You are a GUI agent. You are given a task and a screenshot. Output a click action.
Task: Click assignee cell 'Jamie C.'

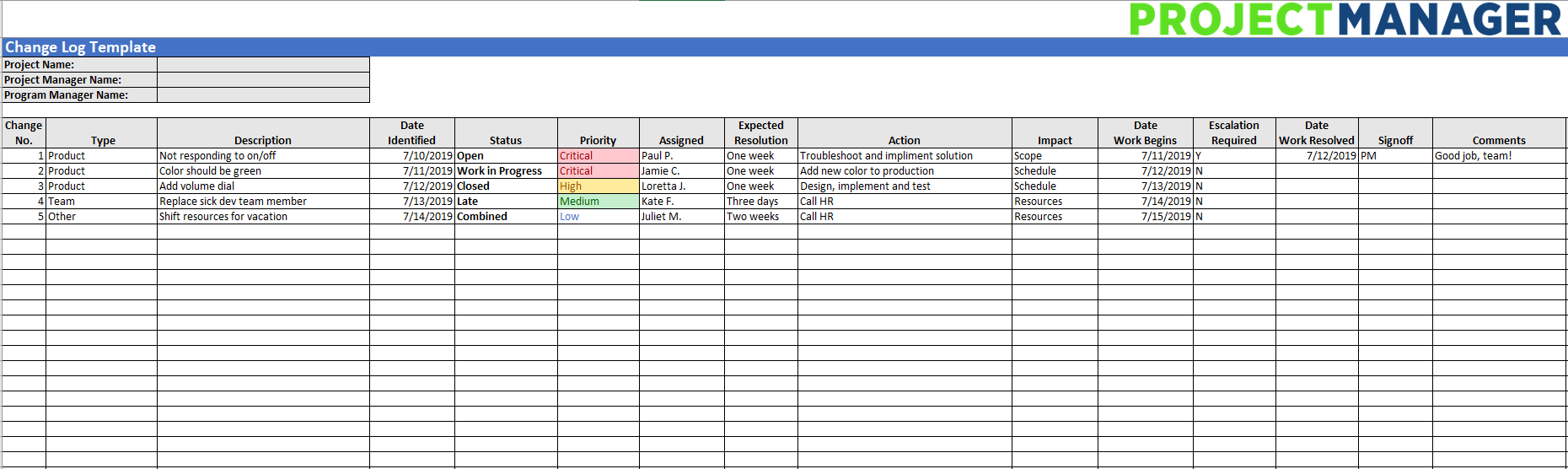681,171
